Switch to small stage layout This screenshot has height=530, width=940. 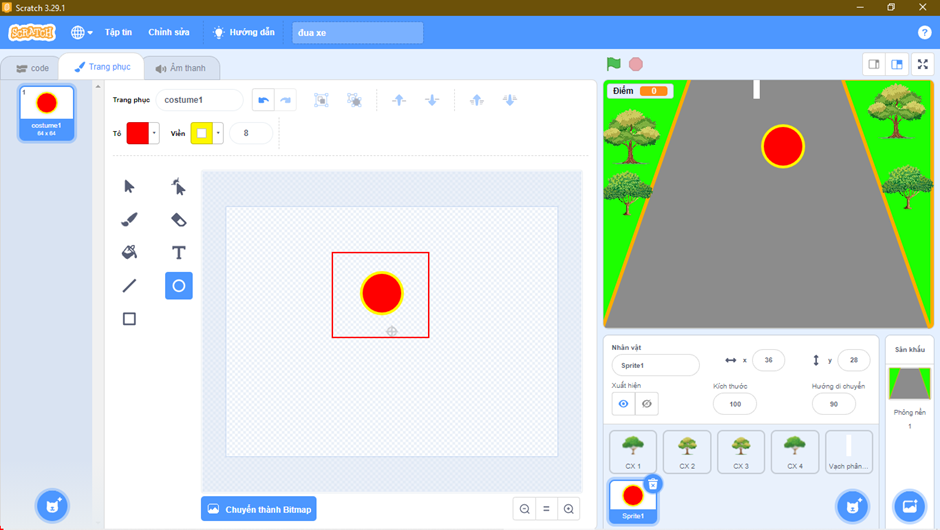tap(874, 64)
